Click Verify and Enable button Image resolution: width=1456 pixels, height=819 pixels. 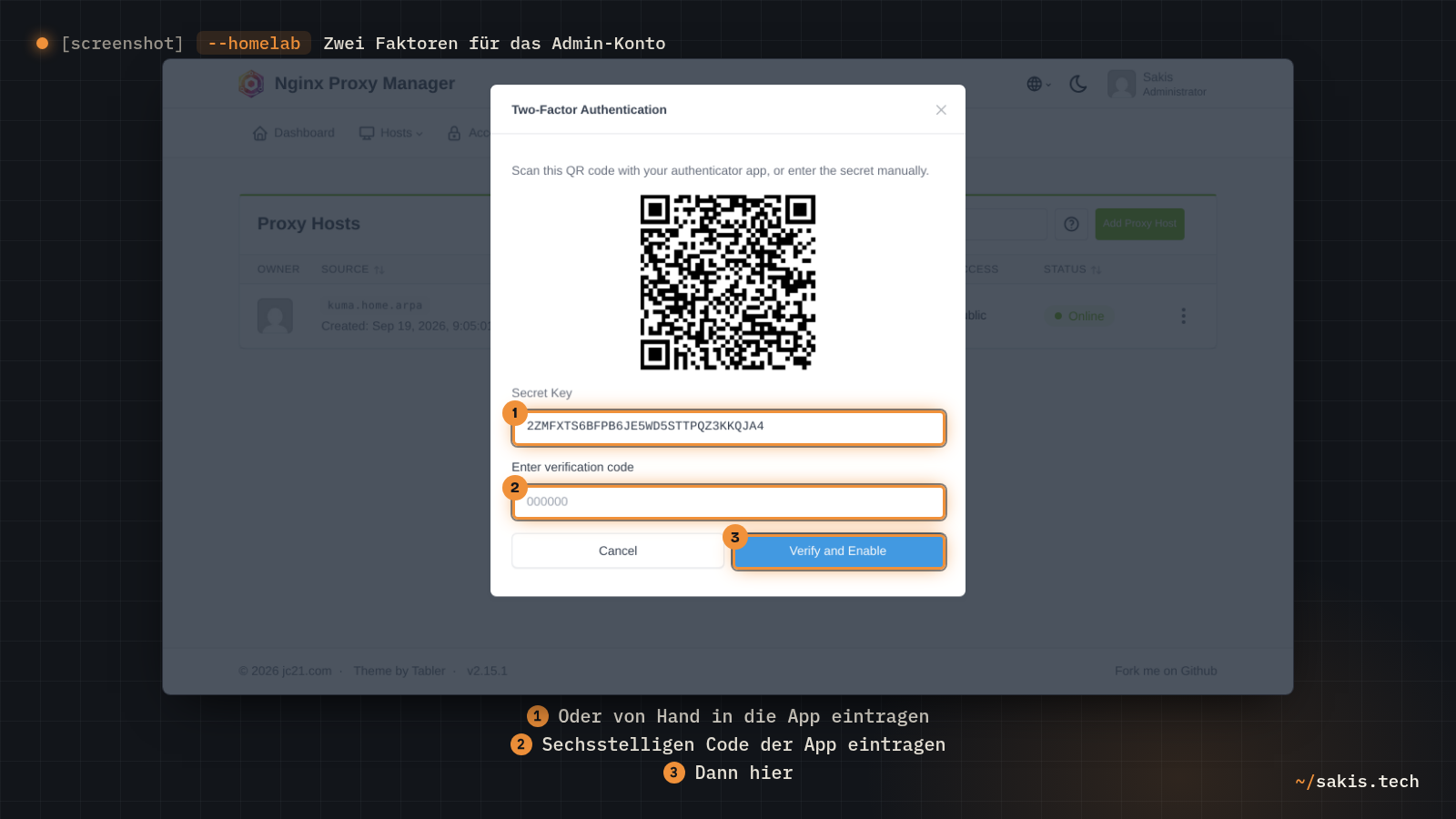coord(838,551)
